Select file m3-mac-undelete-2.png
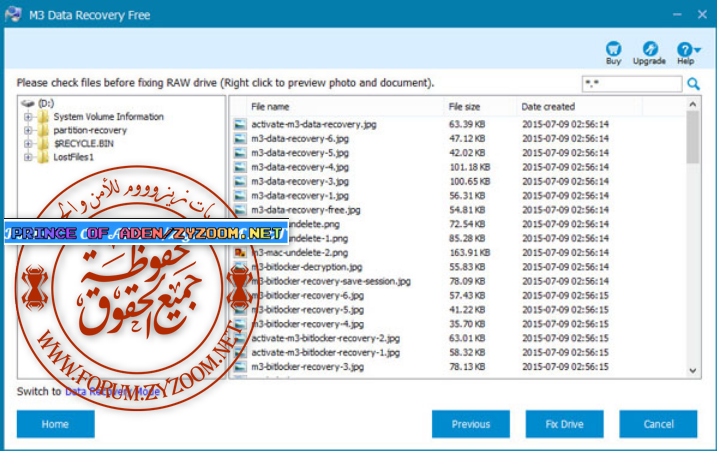The width and height of the screenshot is (717, 451). 300,252
